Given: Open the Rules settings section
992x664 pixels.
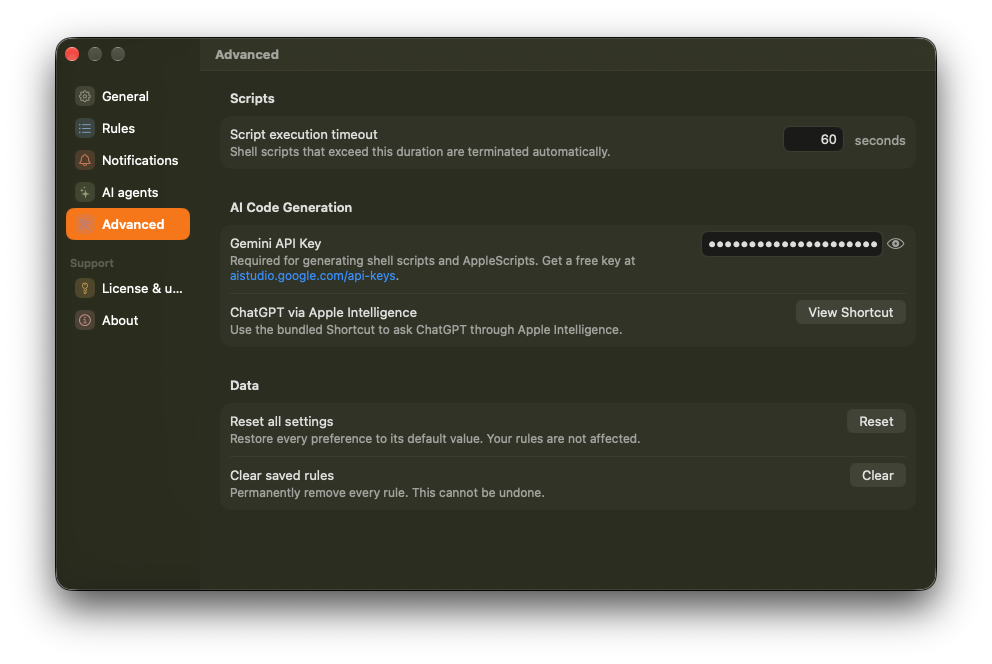Looking at the screenshot, I should [128, 128].
